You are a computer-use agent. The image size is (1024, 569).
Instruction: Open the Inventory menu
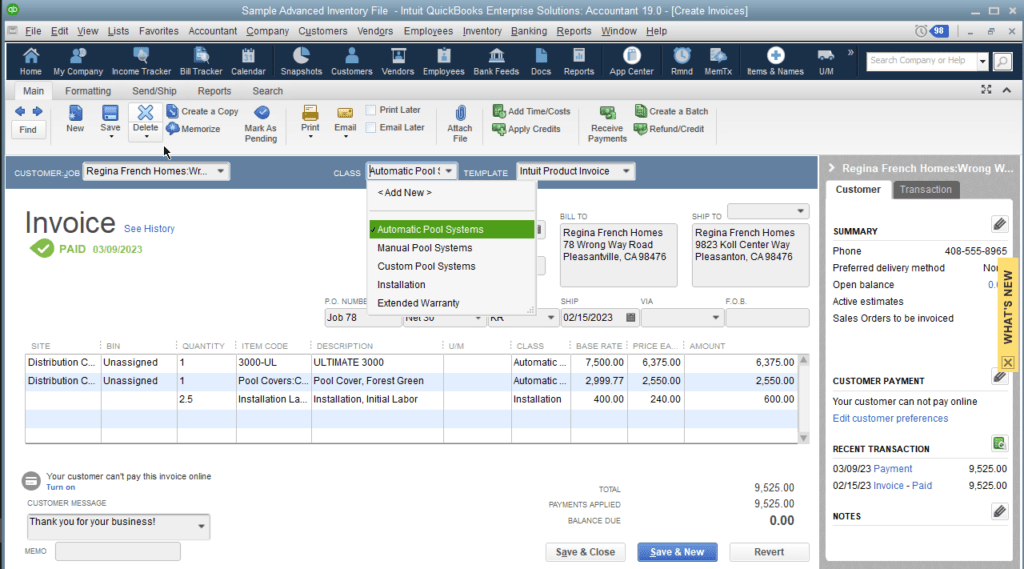(482, 31)
